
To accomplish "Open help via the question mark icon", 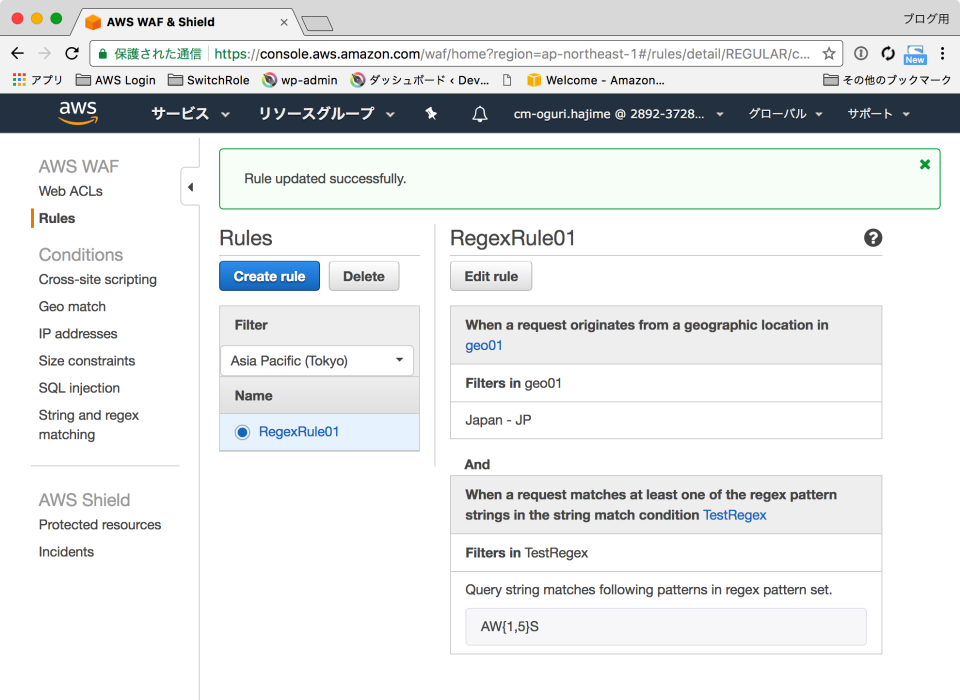I will (873, 239).
